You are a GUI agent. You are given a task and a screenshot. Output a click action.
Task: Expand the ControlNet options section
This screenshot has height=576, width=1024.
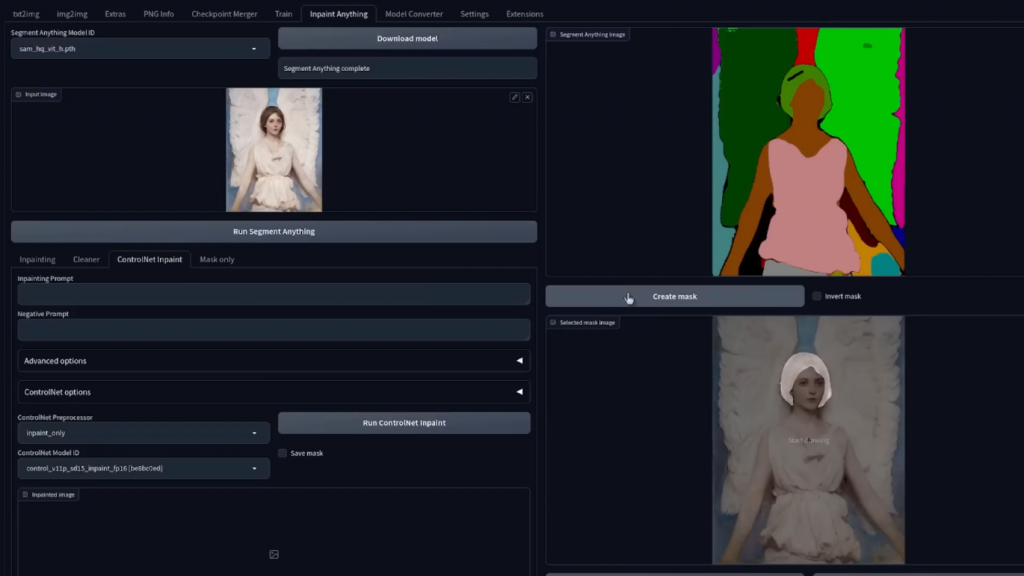click(x=273, y=392)
